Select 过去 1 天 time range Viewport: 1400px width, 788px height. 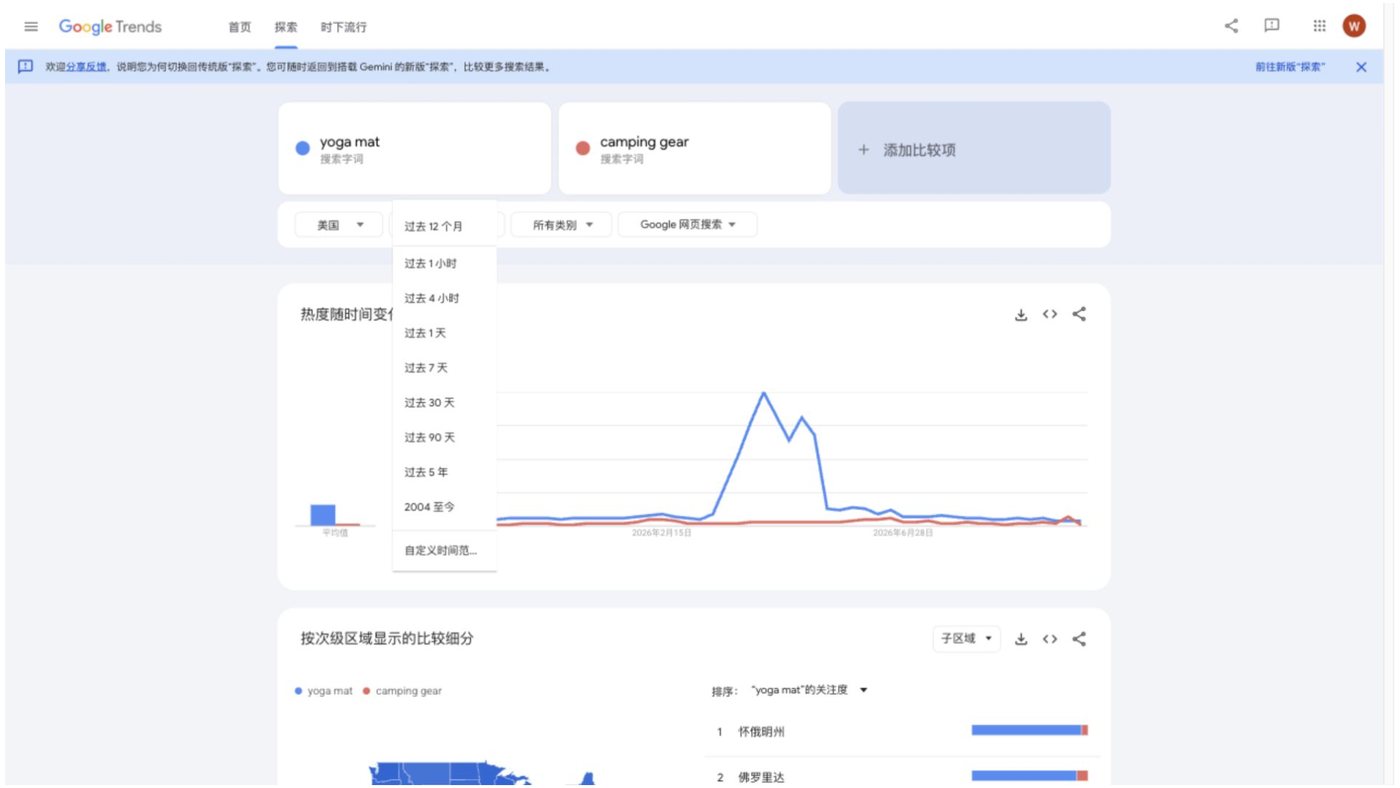click(x=444, y=333)
